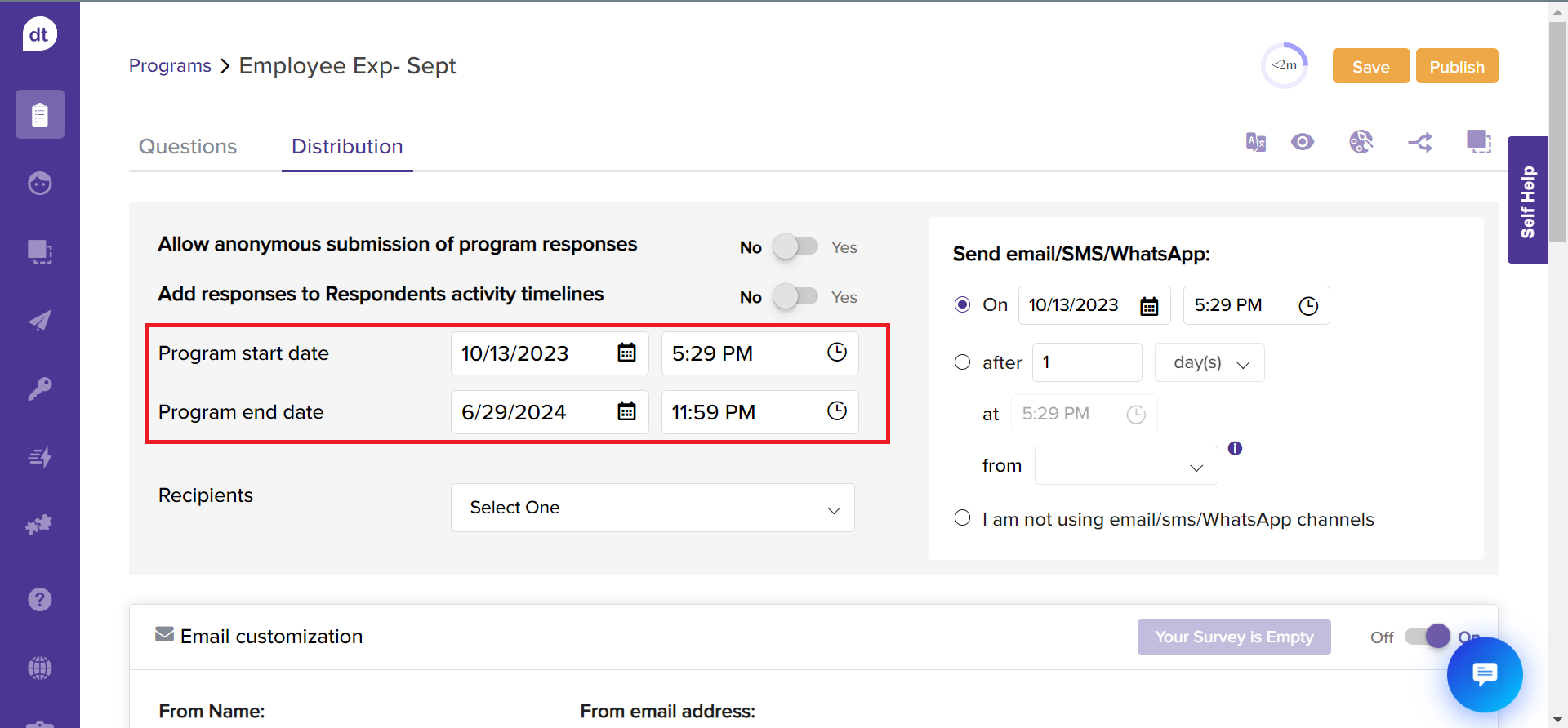1568x728 pixels.
Task: Open survey preview eye icon
Action: point(1303,142)
